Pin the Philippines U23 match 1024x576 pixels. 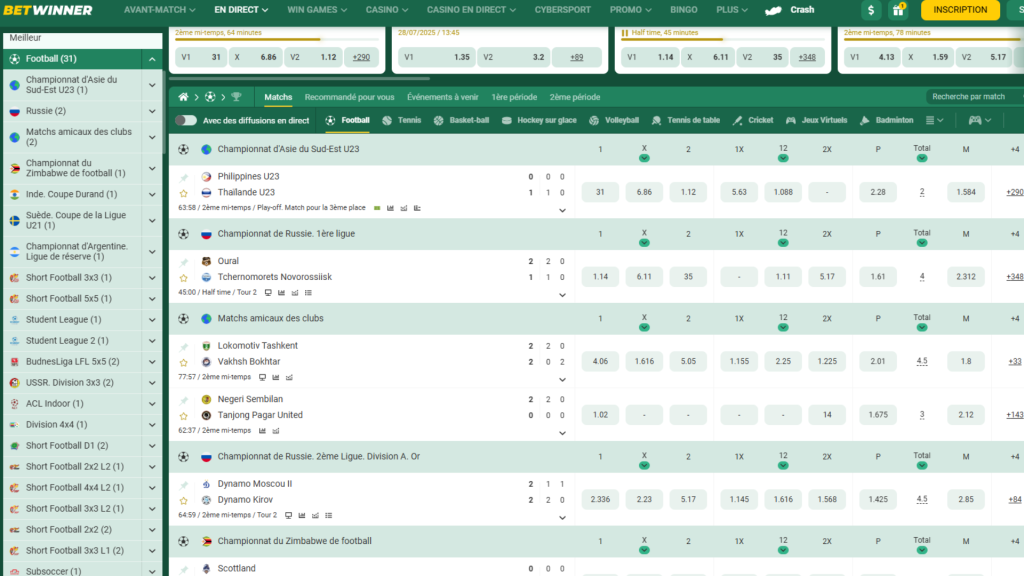184,177
